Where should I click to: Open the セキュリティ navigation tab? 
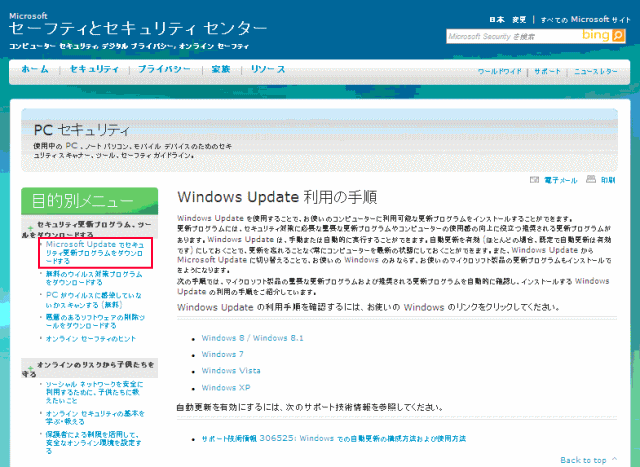94,69
